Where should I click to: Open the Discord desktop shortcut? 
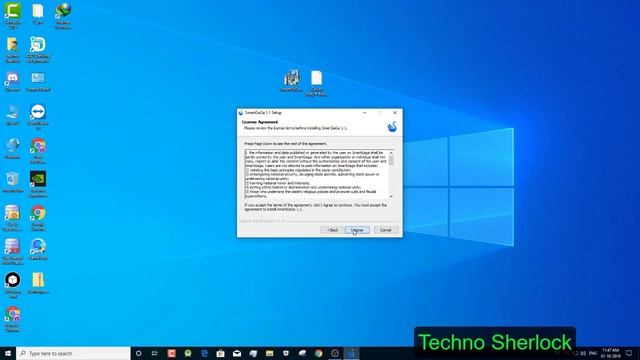tap(12, 81)
